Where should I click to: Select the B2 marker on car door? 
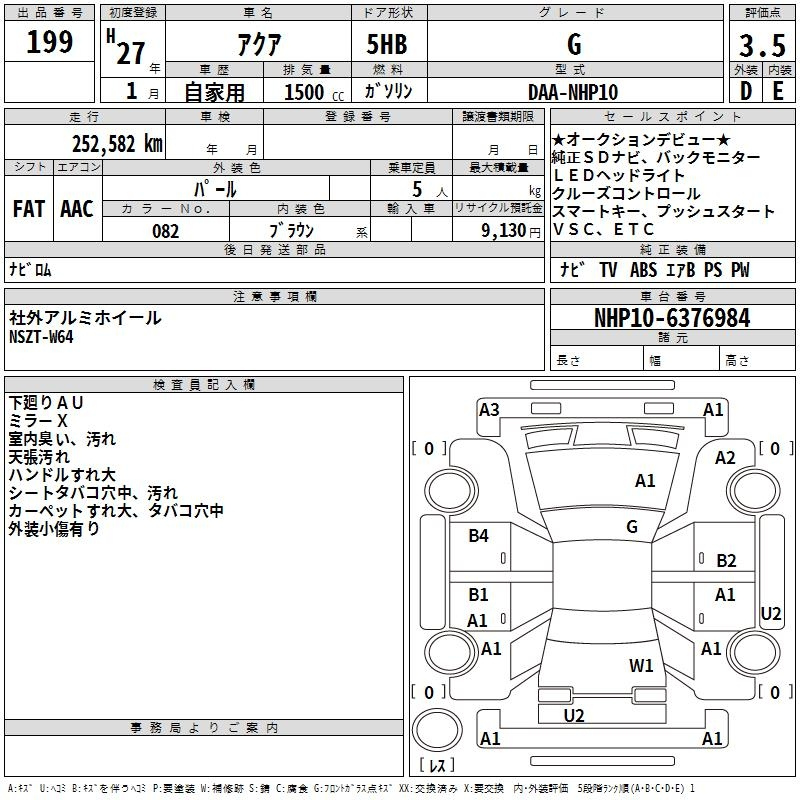tap(726, 561)
